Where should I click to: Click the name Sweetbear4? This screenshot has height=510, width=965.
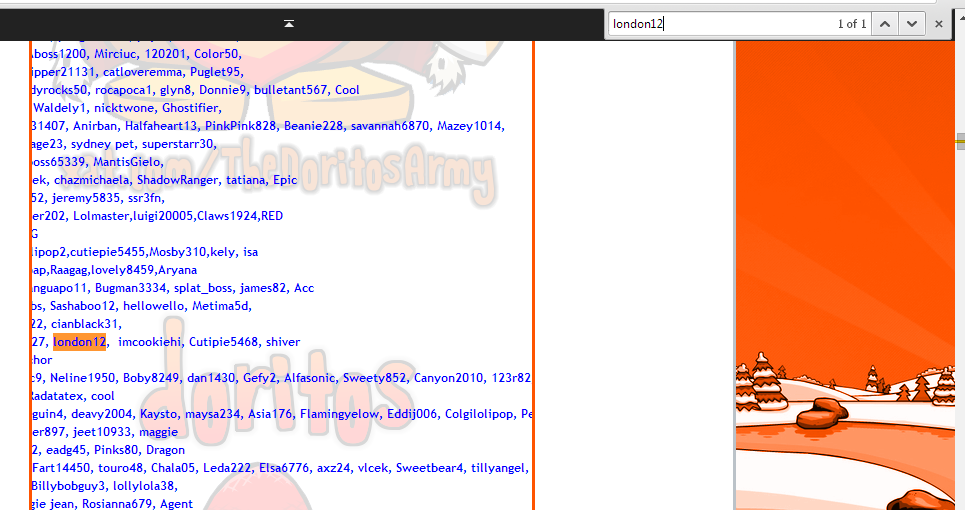428,468
